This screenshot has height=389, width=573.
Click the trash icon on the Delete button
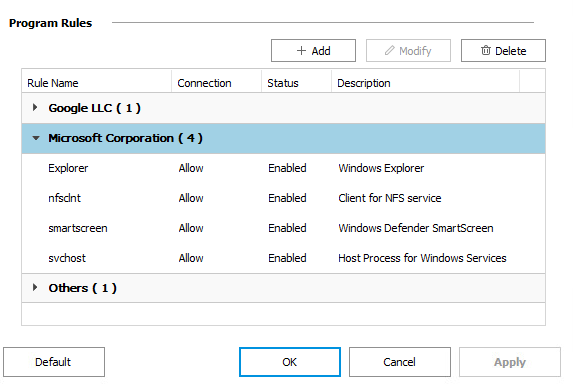[x=486, y=50]
